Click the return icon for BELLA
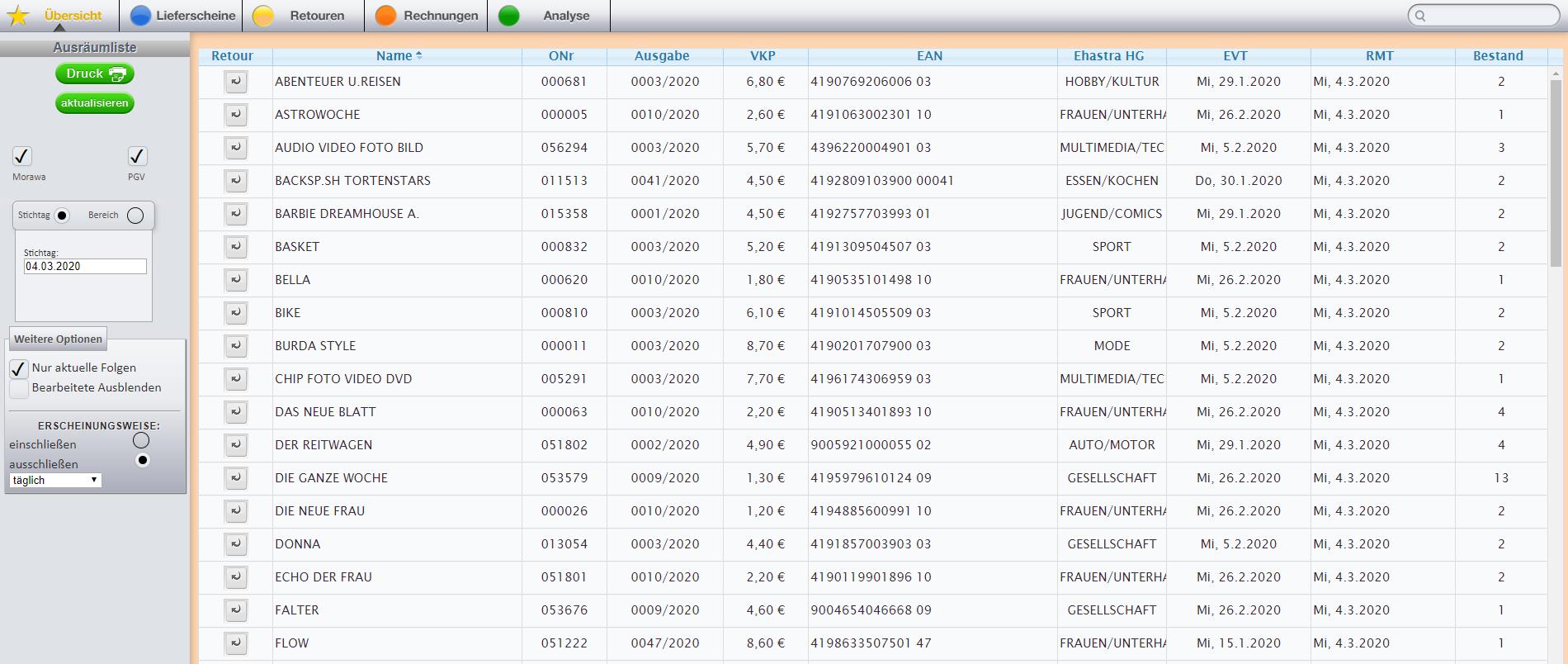The height and width of the screenshot is (664, 1568). point(236,280)
